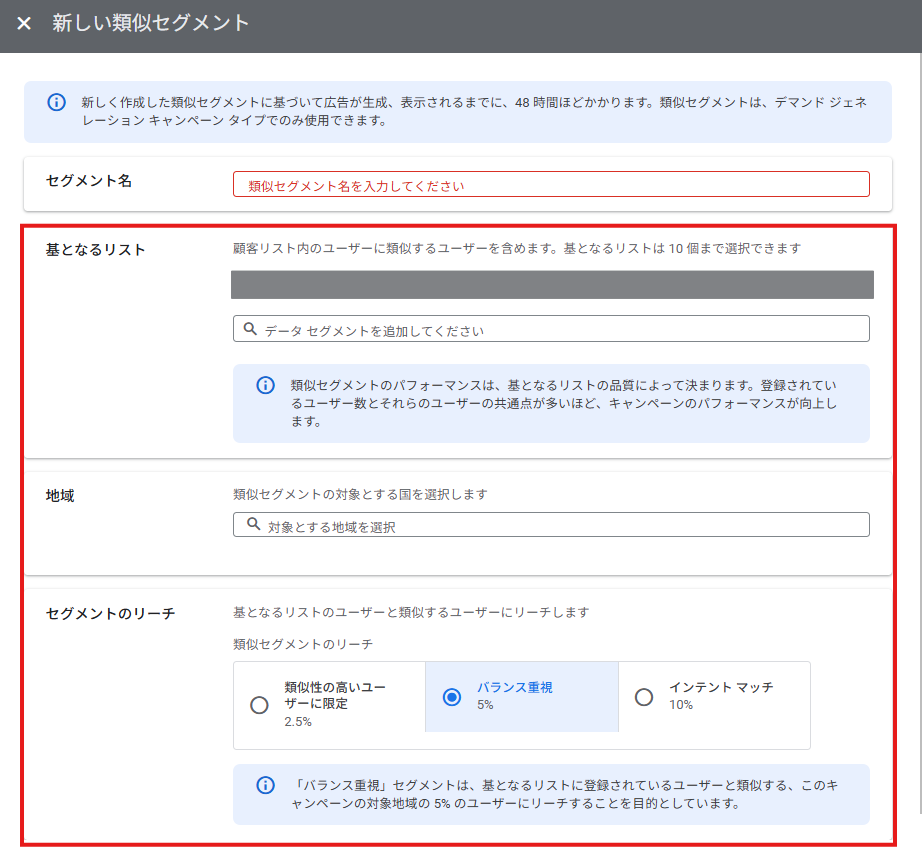Viewport: 922px width, 848px height.
Task: Click the 類似セグメントのリーチ sub-heading text
Action: point(302,644)
